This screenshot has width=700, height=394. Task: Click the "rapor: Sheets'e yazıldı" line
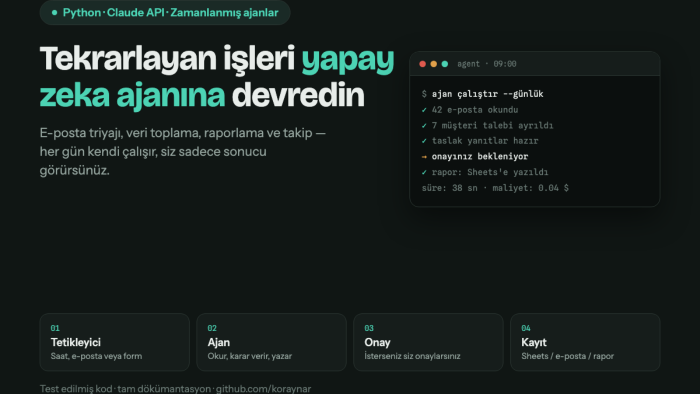490,172
